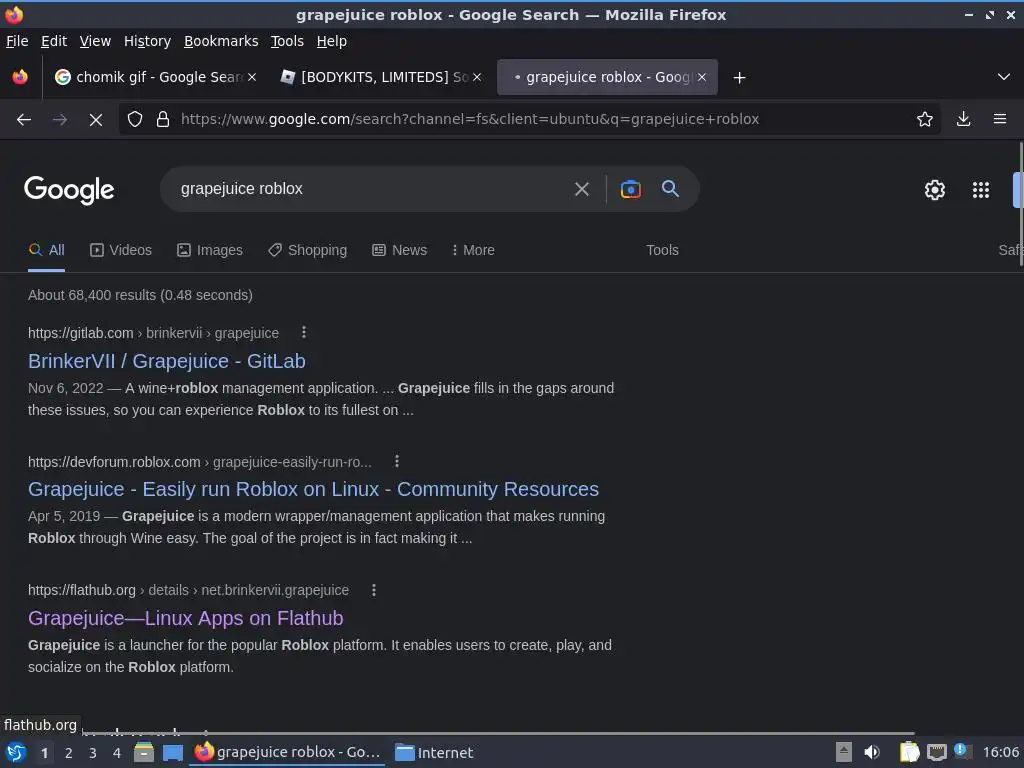Viewport: 1024px width, 768px height.
Task: Open Grapejuice - Easily run Roblox on Linux
Action: pyautogui.click(x=313, y=489)
